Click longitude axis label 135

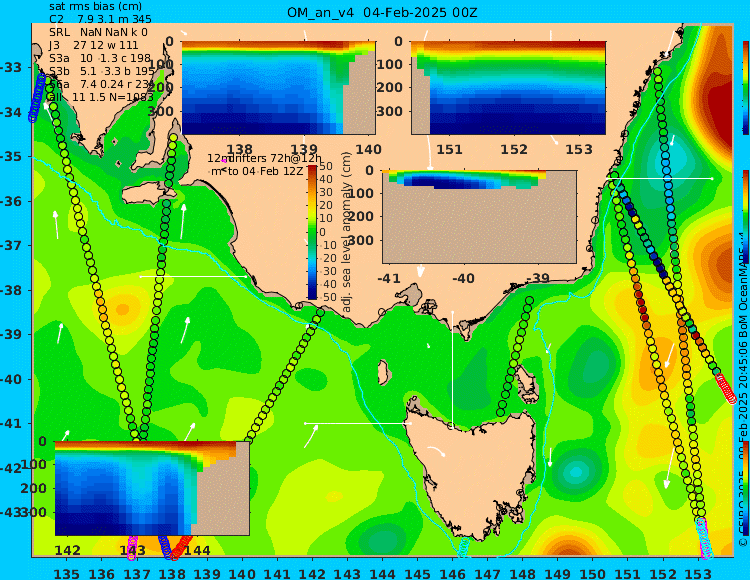click(x=66, y=573)
